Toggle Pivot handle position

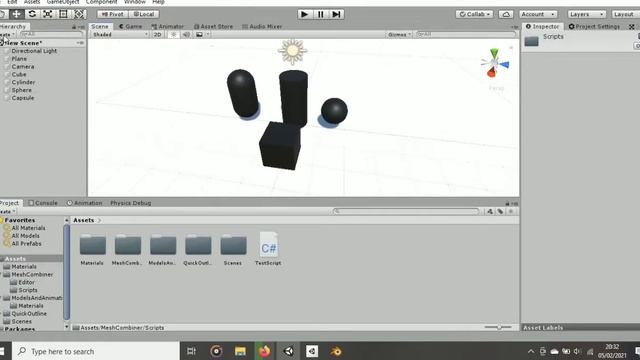(x=113, y=14)
